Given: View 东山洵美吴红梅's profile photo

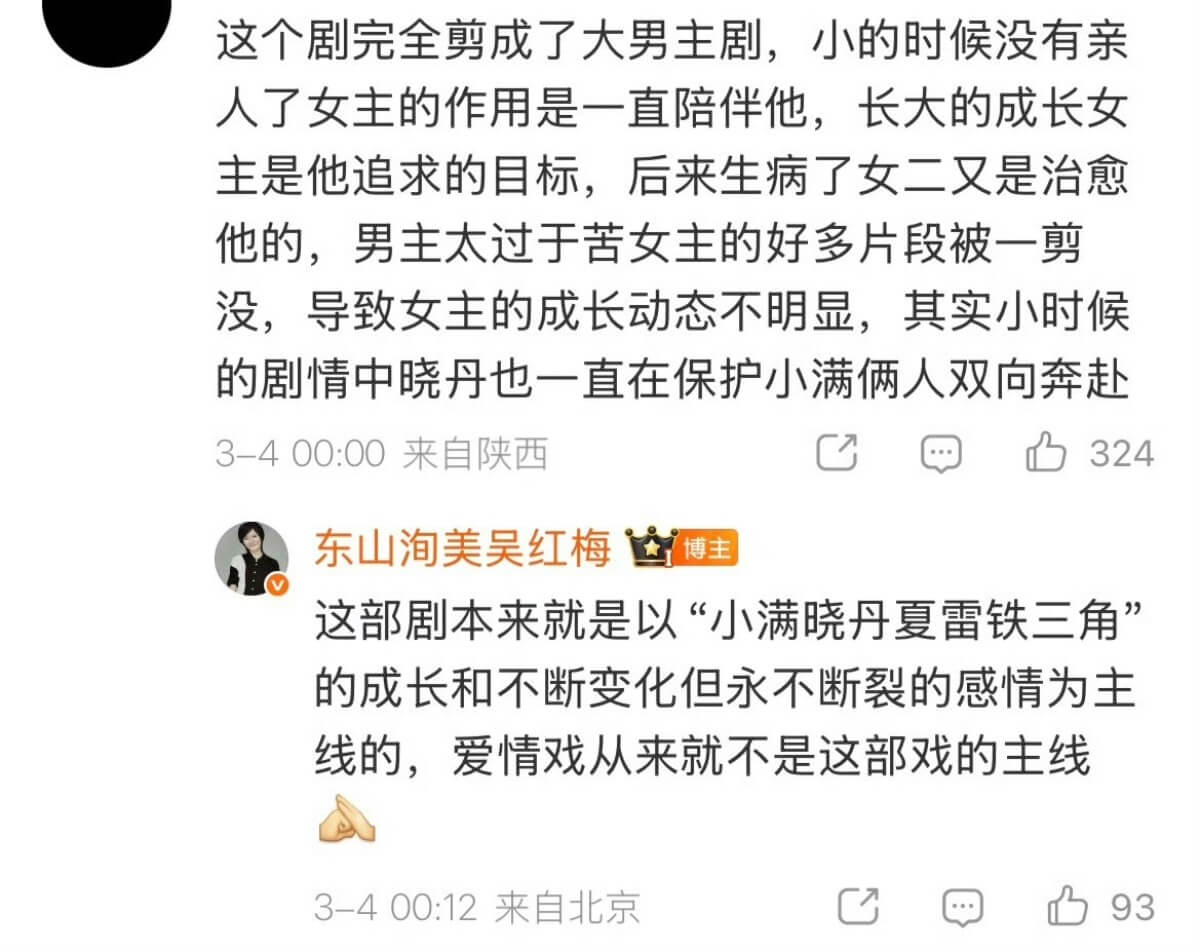Looking at the screenshot, I should pos(251,558).
